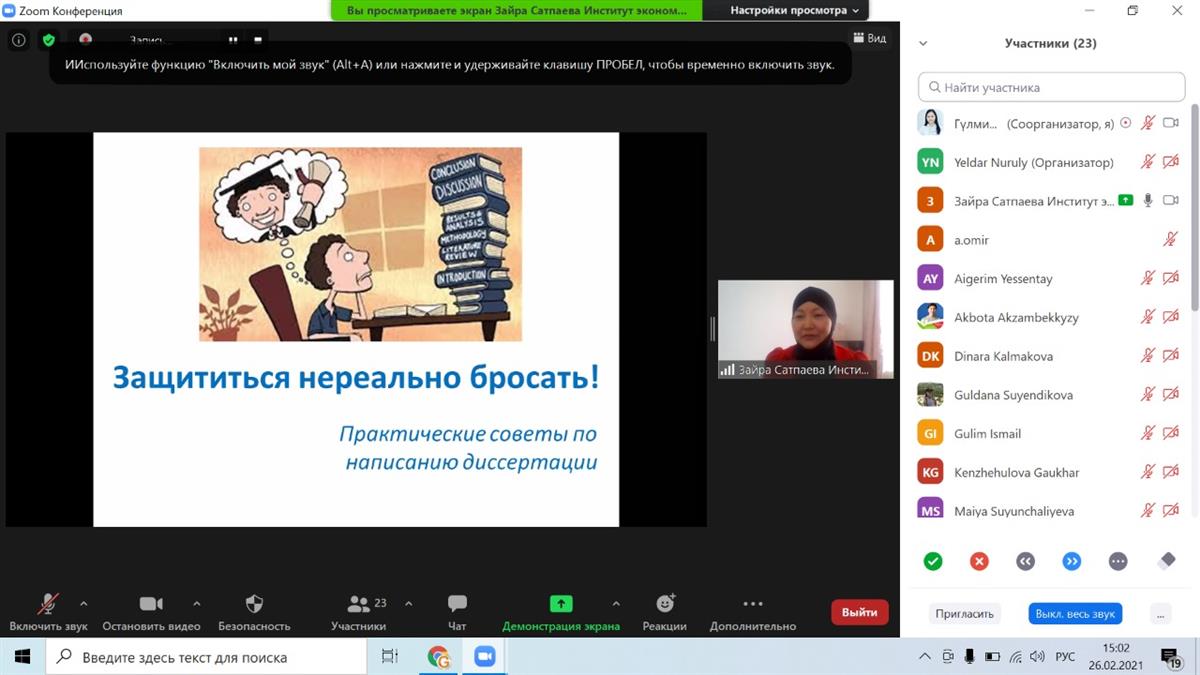Image resolution: width=1200 pixels, height=675 pixels.
Task: Click the Security shield icon (Безопасность)
Action: 254,604
